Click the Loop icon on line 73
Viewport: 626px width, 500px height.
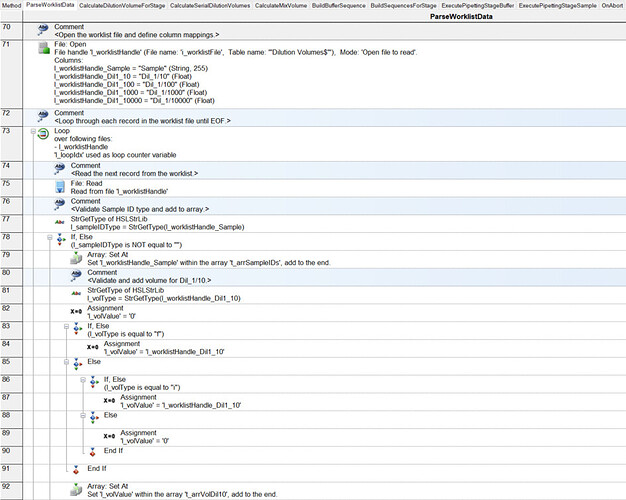(43, 133)
